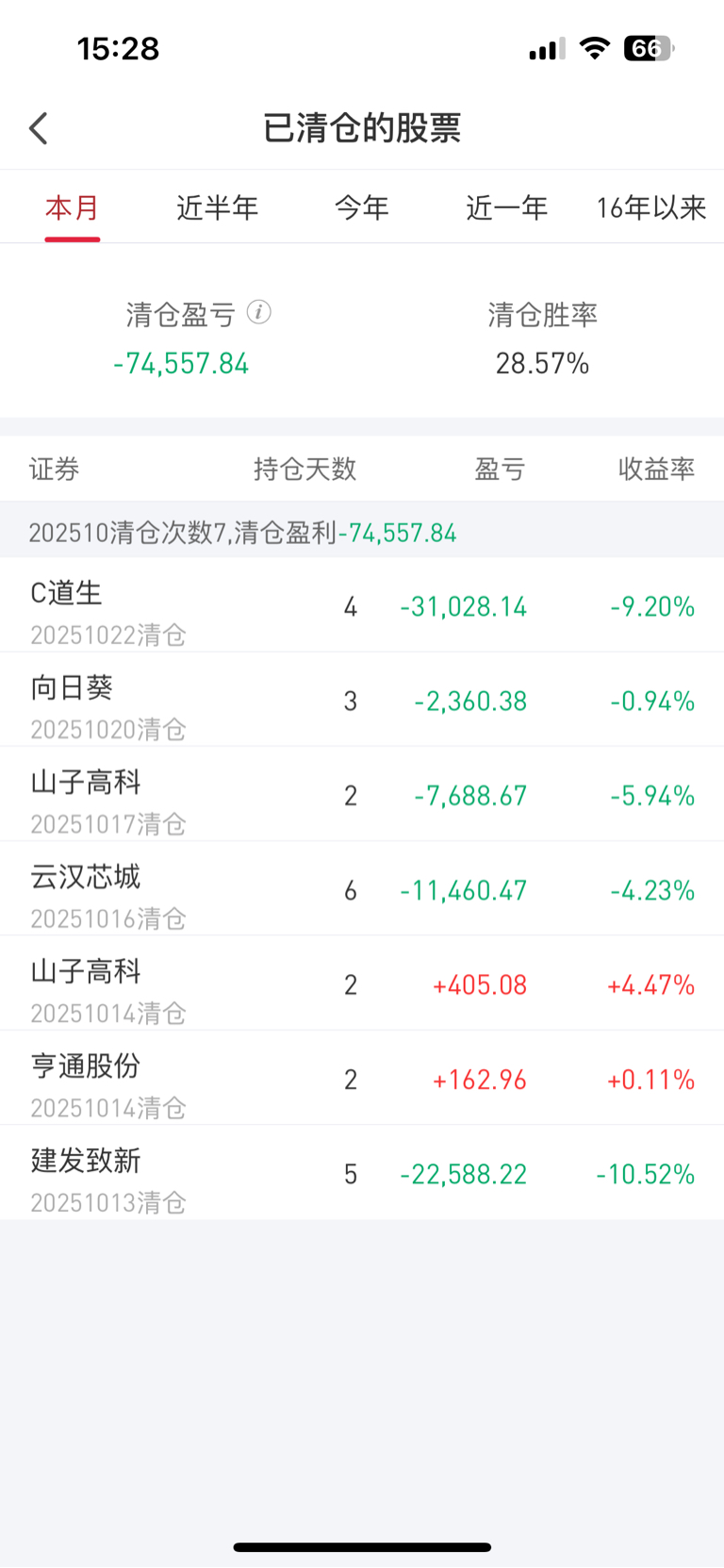The image size is (724, 1568).
Task: Switch to the 今年 tab
Action: tap(362, 207)
